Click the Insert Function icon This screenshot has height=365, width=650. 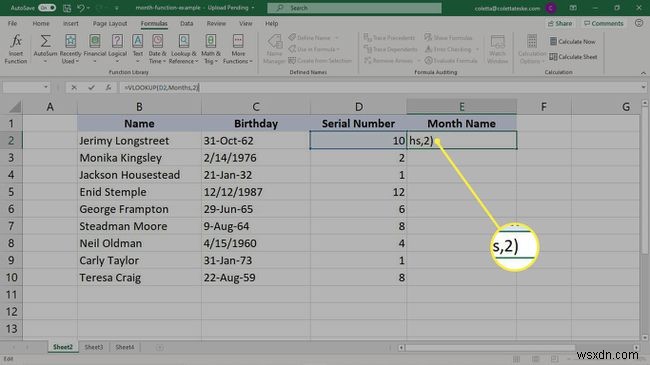16,49
